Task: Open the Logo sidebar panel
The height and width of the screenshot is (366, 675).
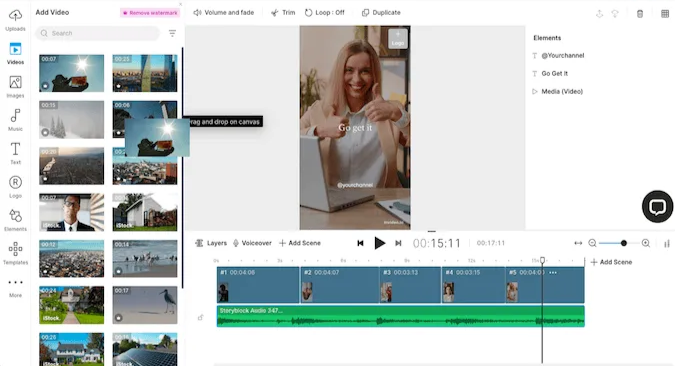Action: [x=15, y=186]
